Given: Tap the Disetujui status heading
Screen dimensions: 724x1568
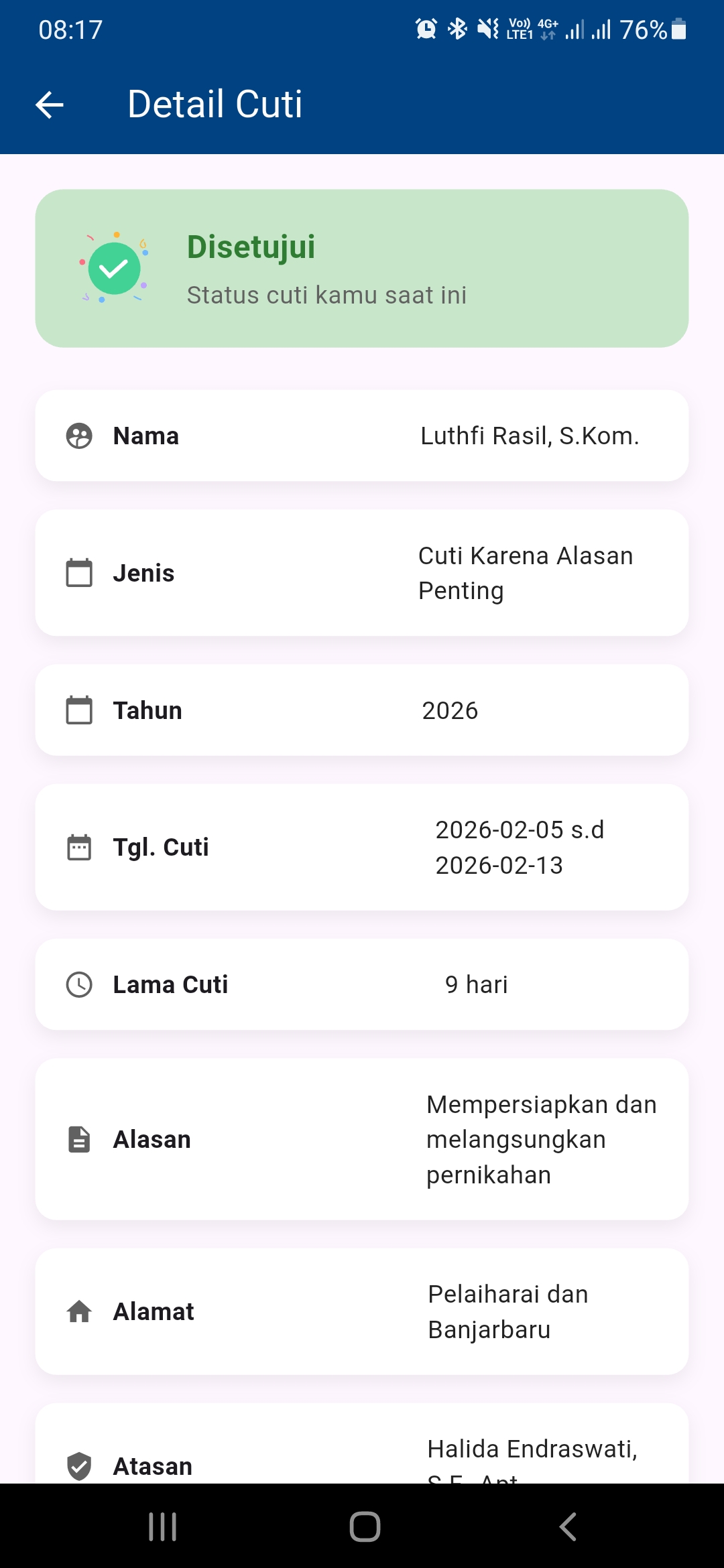Looking at the screenshot, I should click(251, 247).
